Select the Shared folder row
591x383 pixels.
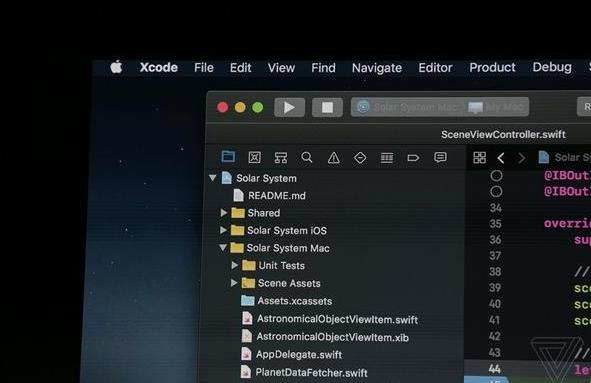[x=256, y=213]
